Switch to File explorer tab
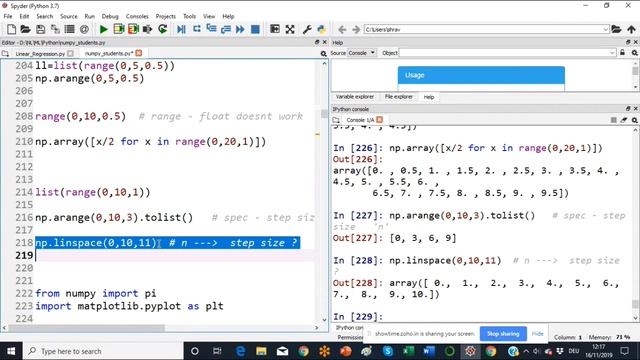Screen dimensions: 640x360 (398, 97)
